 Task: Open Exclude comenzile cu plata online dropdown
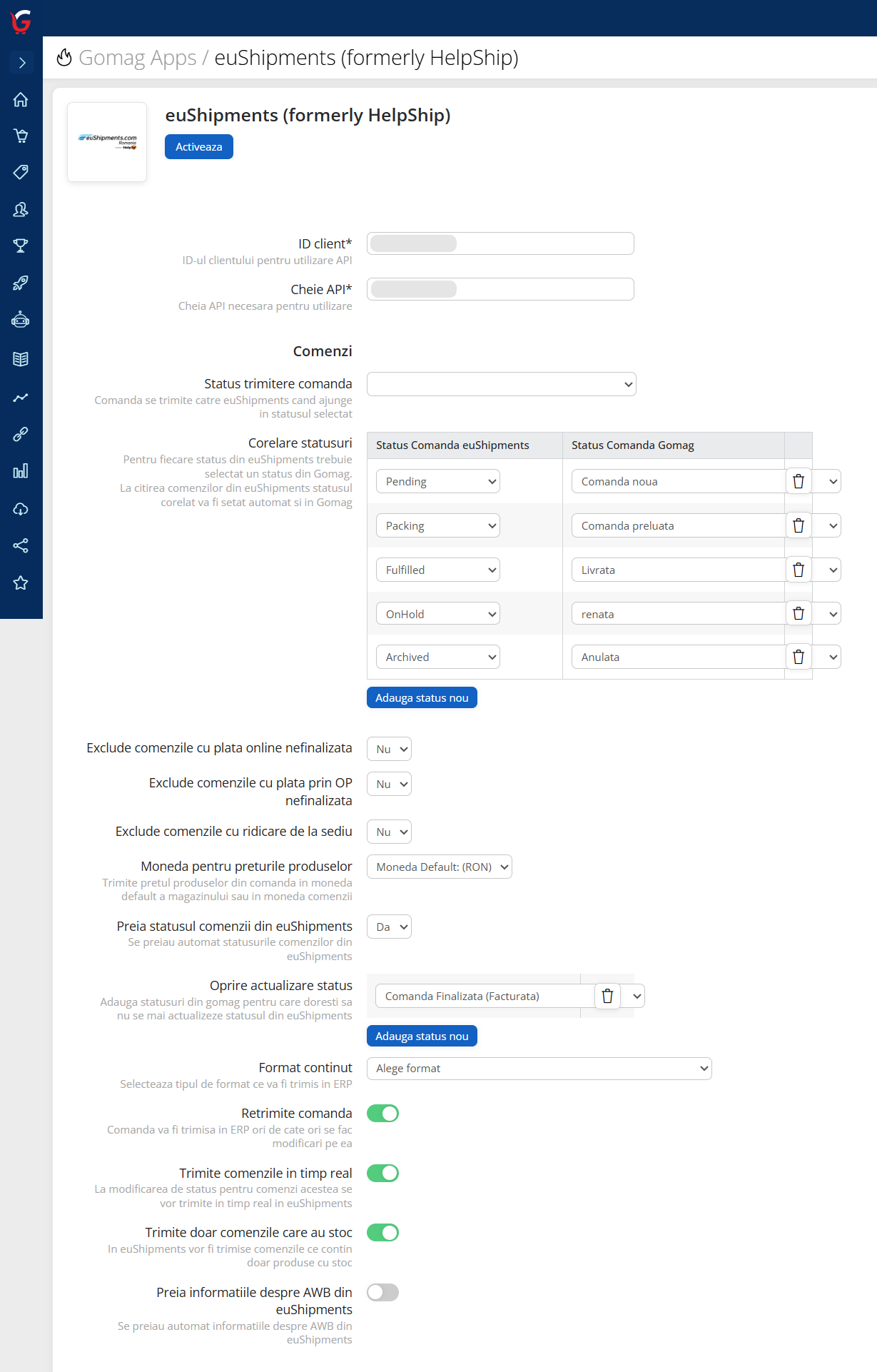click(x=390, y=749)
